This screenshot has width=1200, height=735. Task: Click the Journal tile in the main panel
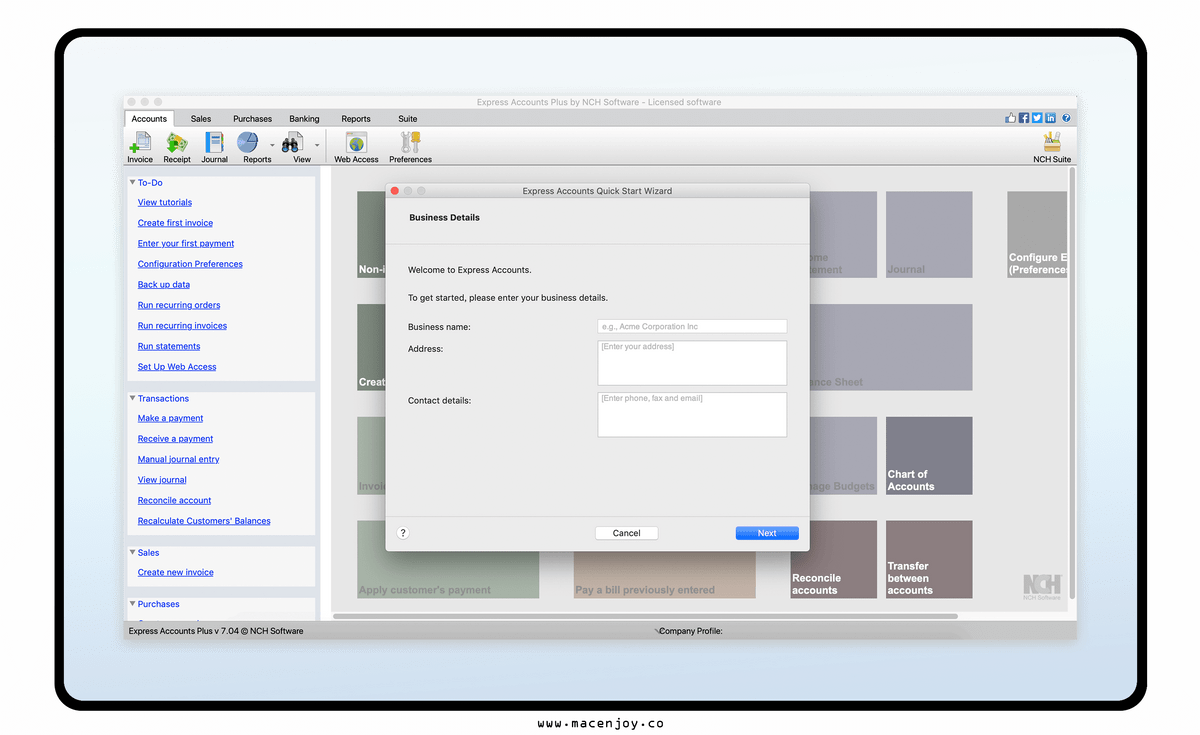[x=929, y=234]
